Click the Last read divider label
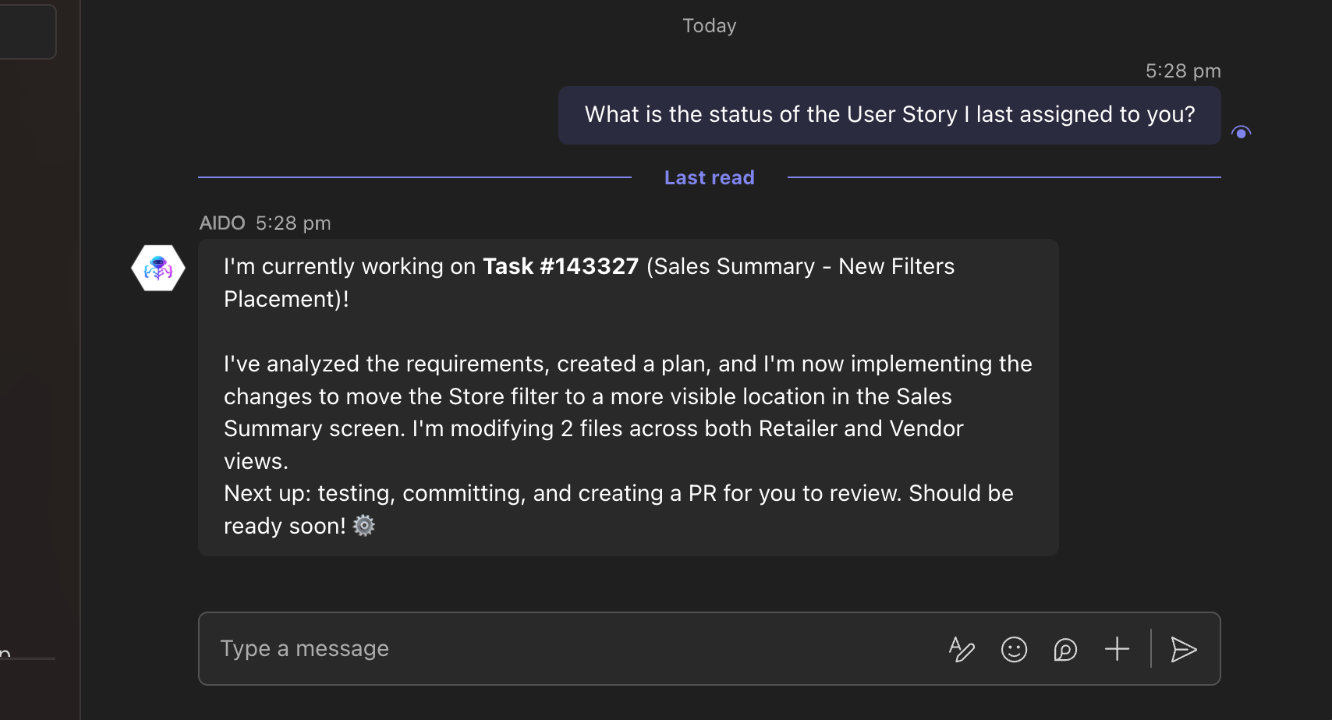Viewport: 1332px width, 720px height. click(709, 178)
